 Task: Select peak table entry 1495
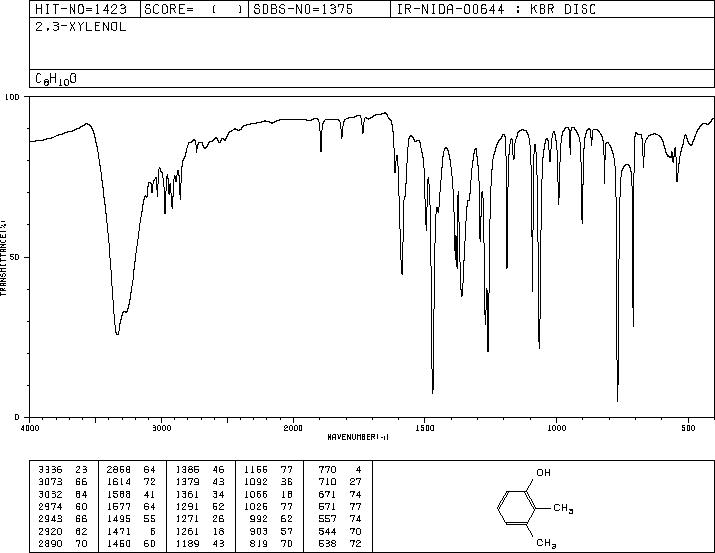(119, 519)
